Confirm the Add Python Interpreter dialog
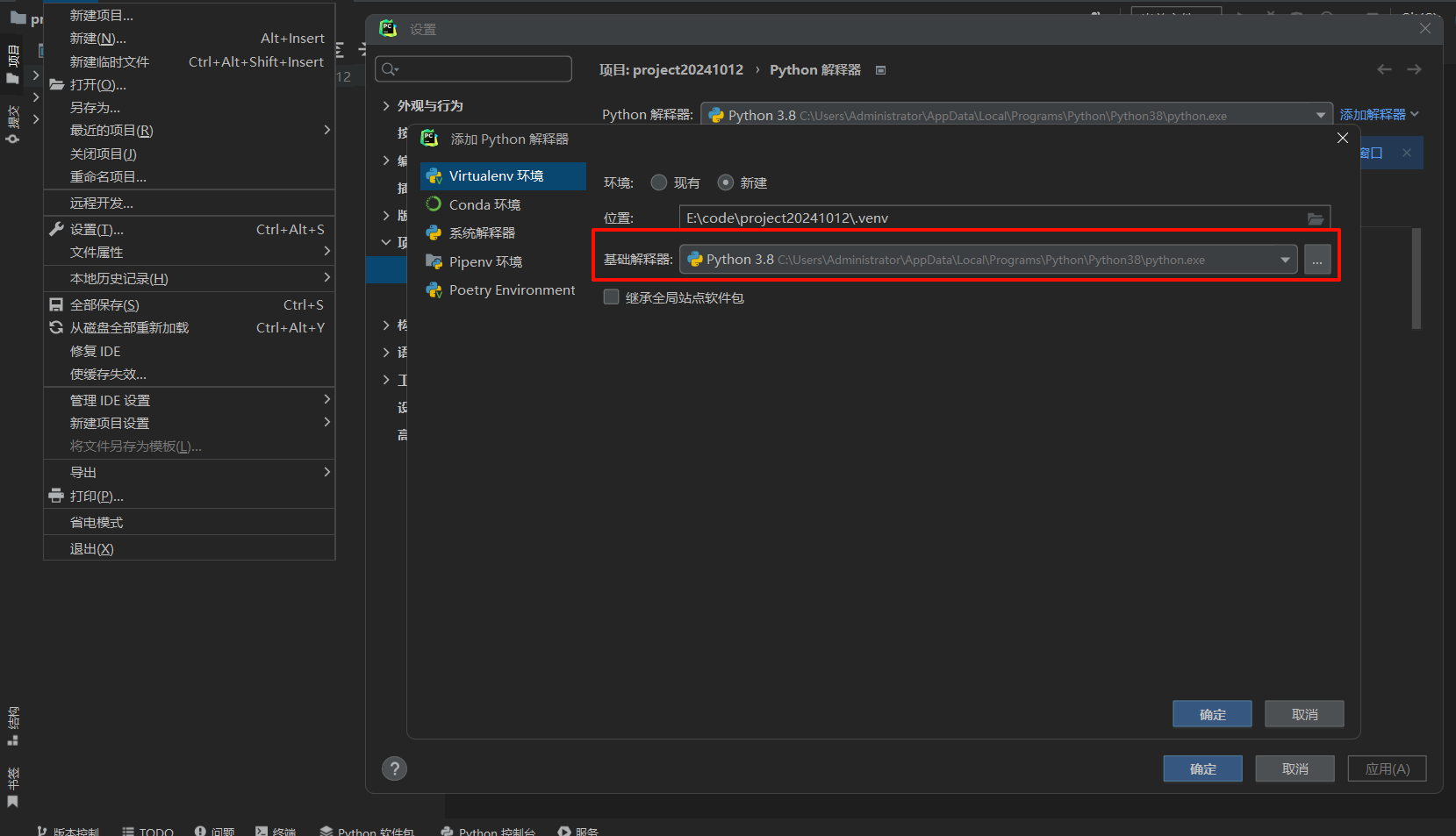This screenshot has width=1456, height=836. tap(1212, 714)
